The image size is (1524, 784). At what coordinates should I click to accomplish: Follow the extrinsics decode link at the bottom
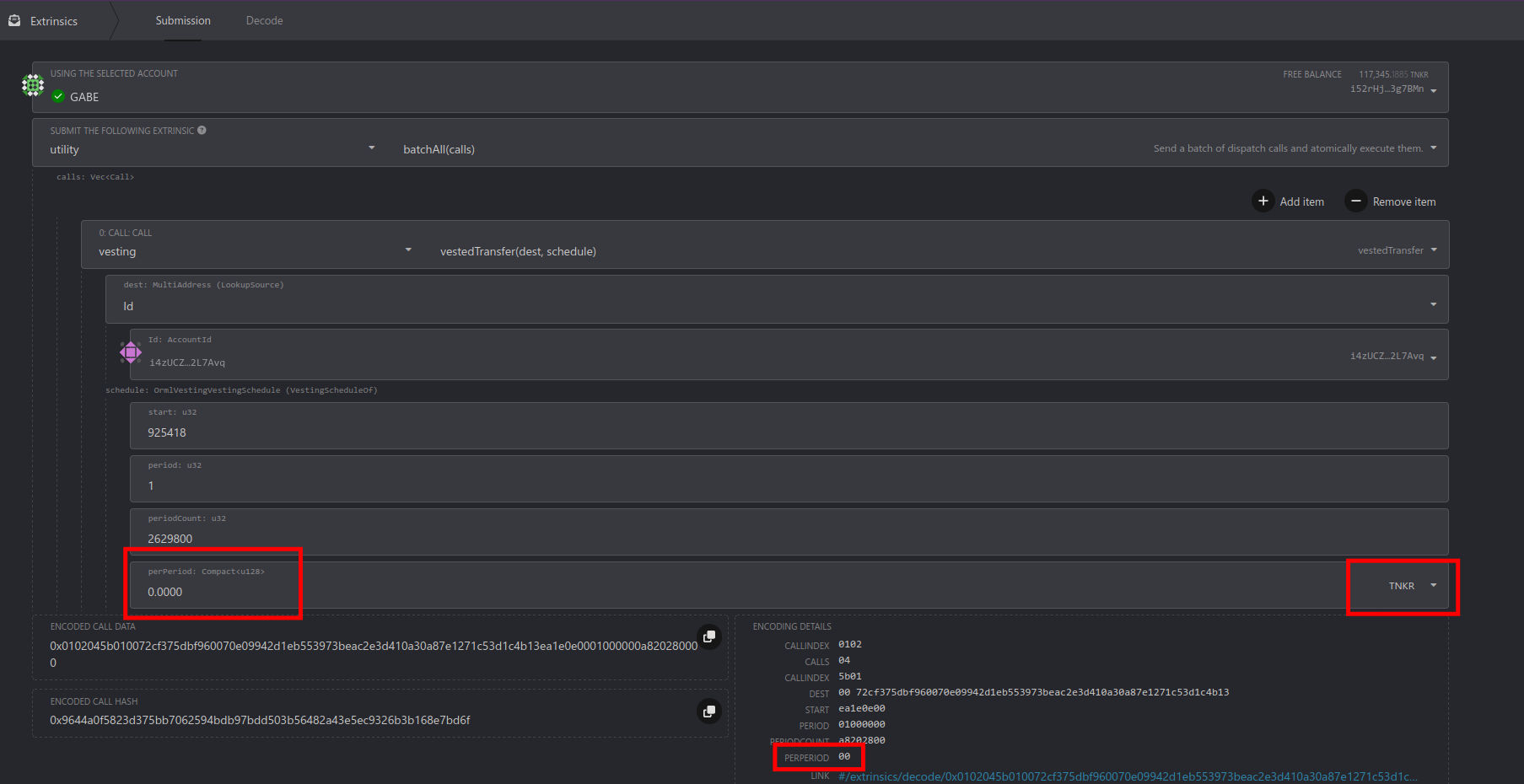1128,776
